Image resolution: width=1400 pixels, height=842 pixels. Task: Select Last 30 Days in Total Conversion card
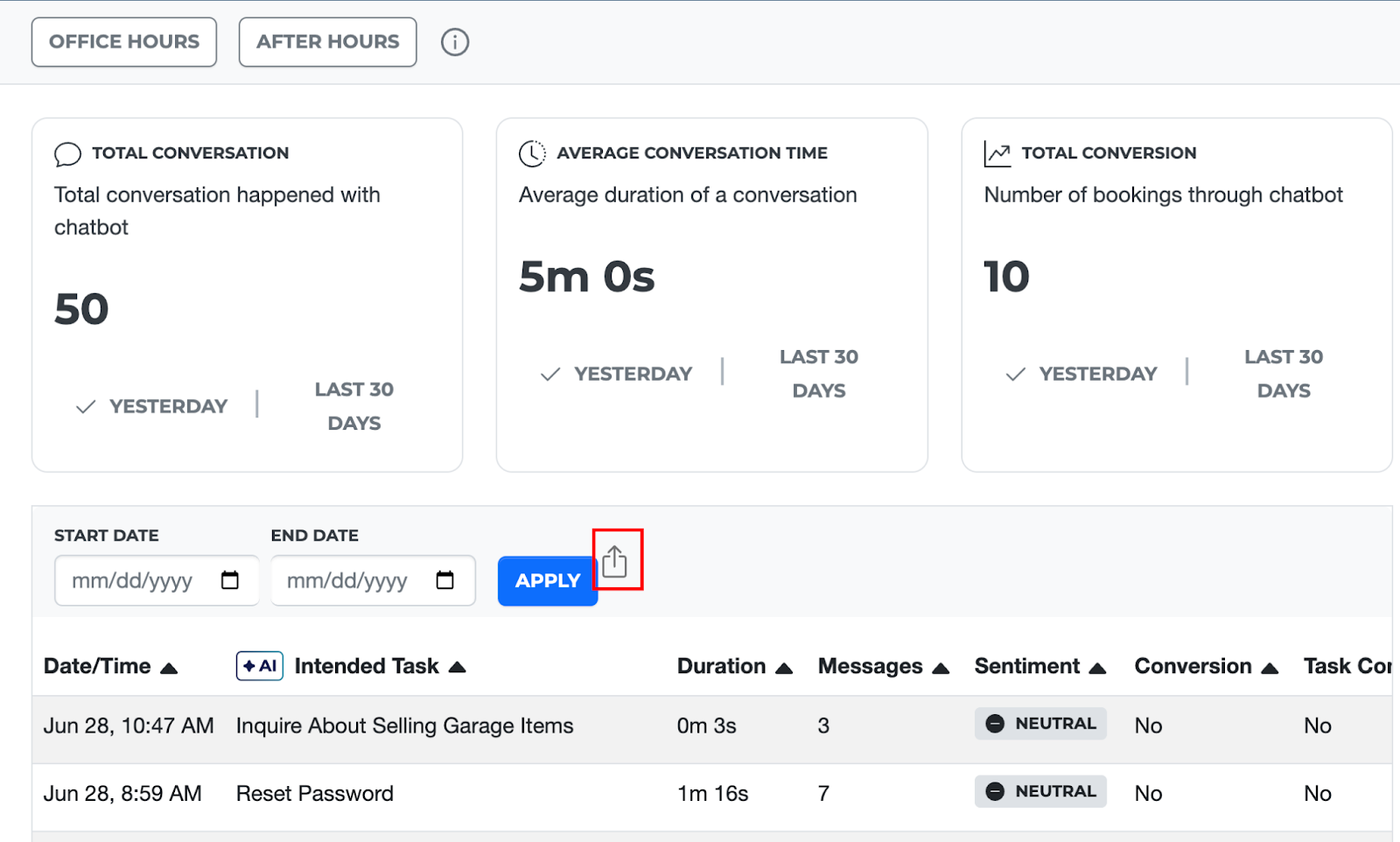1283,374
